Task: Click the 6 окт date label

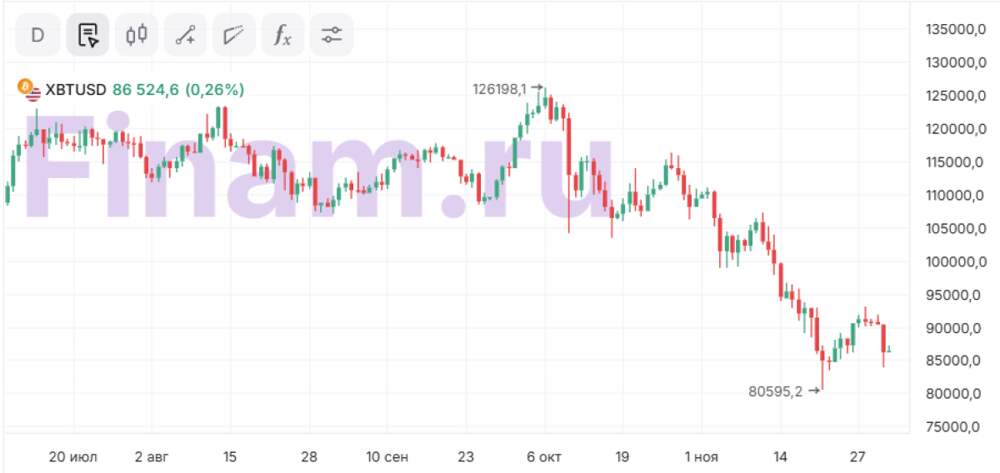Action: click(x=544, y=457)
